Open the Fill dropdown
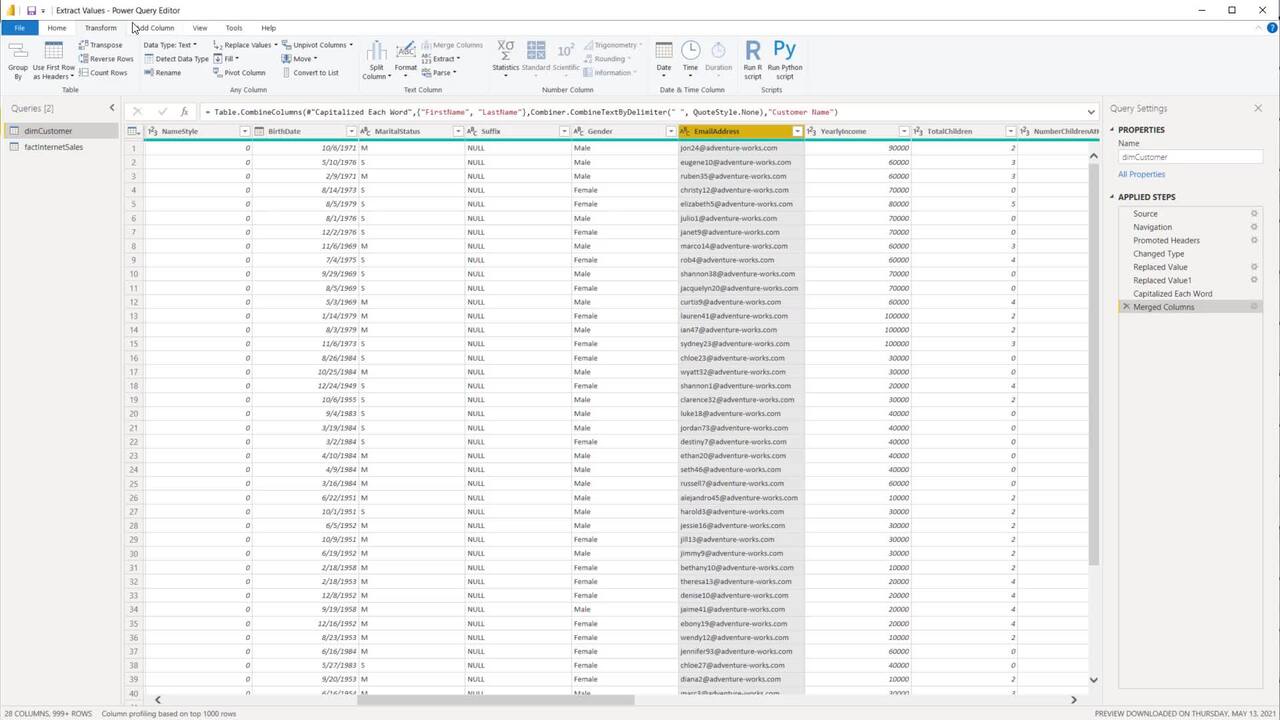 (x=226, y=59)
